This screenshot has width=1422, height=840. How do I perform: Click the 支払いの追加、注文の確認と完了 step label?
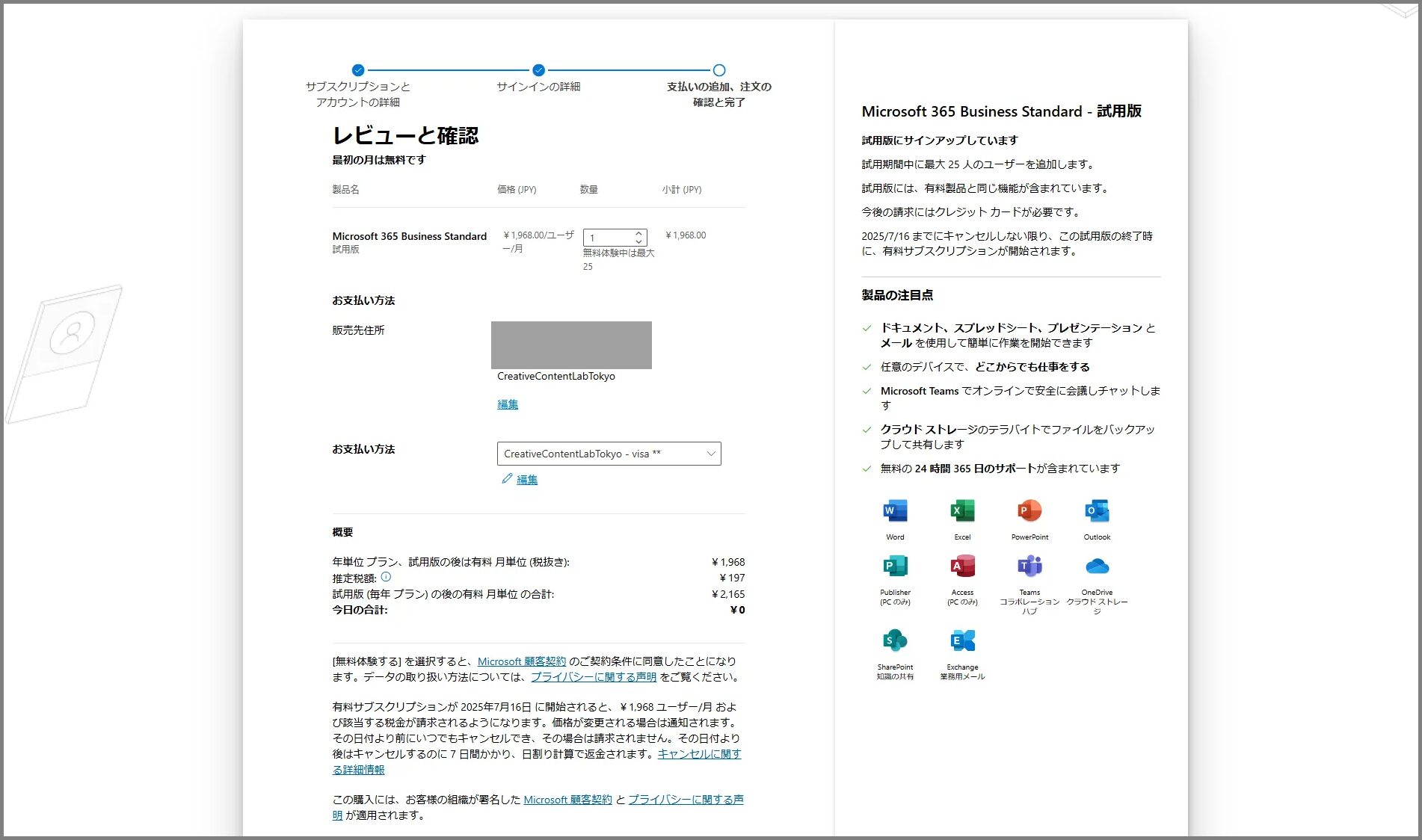pyautogui.click(x=719, y=94)
